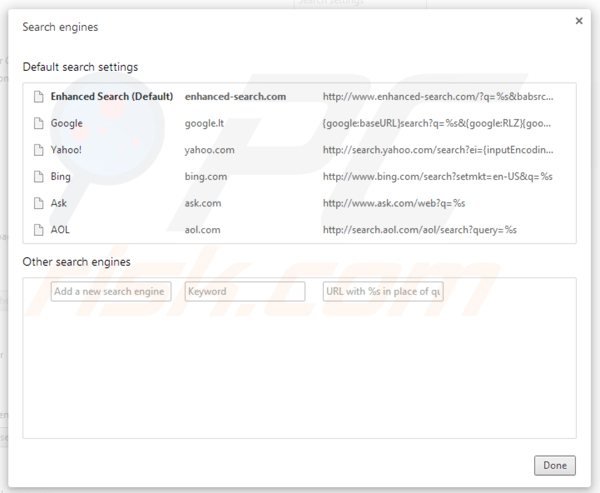Select the Ask search engine name
600x493 pixels.
[x=59, y=203]
